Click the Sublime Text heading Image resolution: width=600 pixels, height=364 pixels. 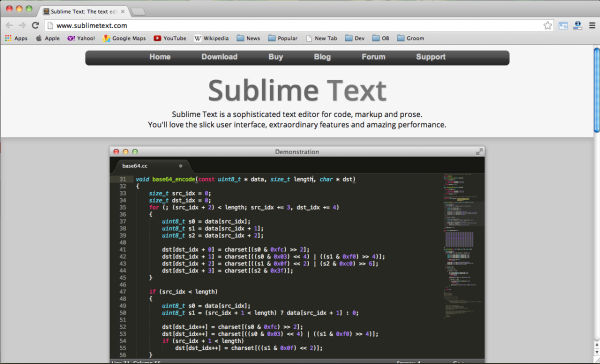[297, 90]
